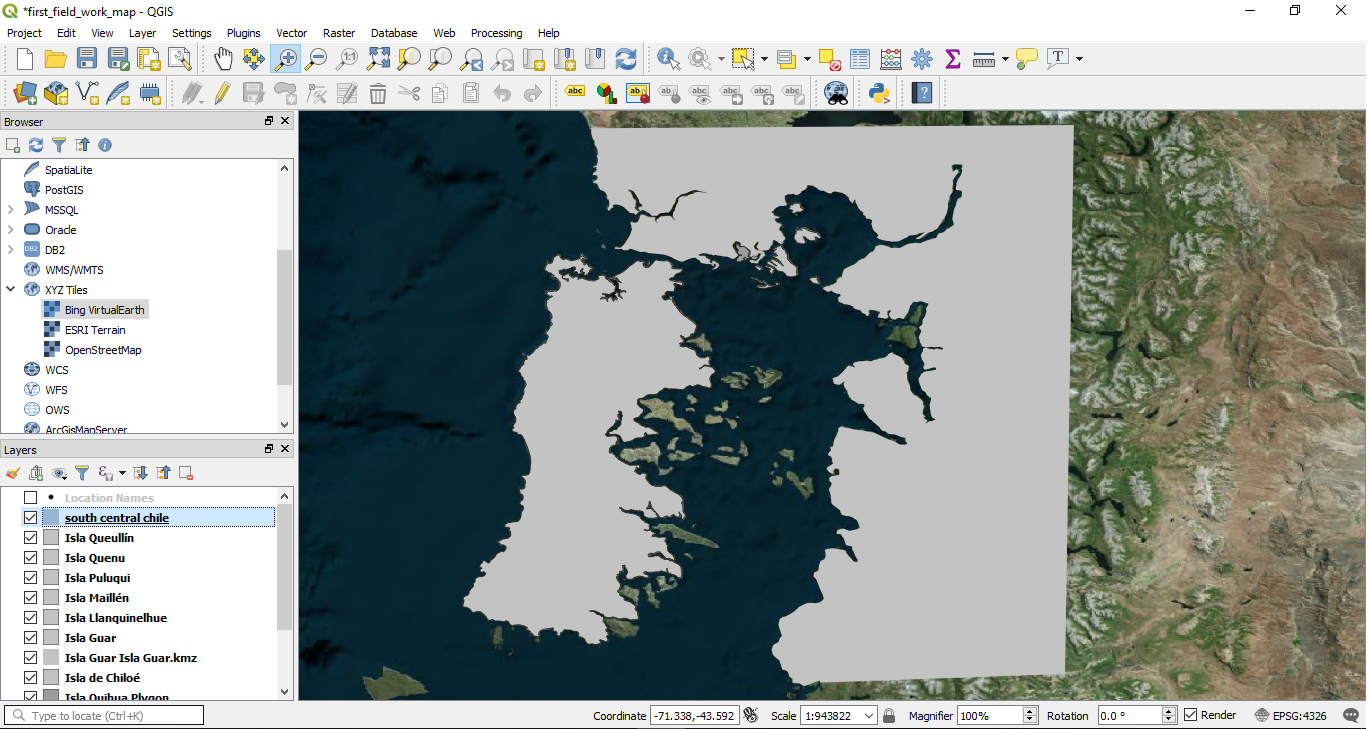This screenshot has height=729, width=1368.
Task: Hide the Isla Maillén layer
Action: pos(31,598)
